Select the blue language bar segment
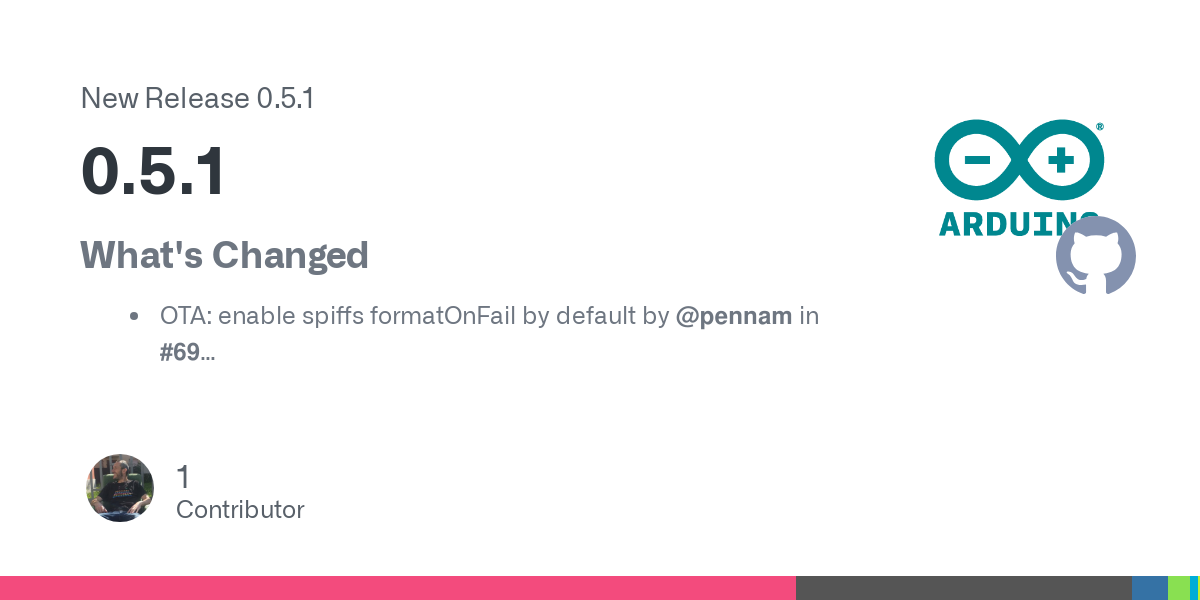 pos(1149,588)
